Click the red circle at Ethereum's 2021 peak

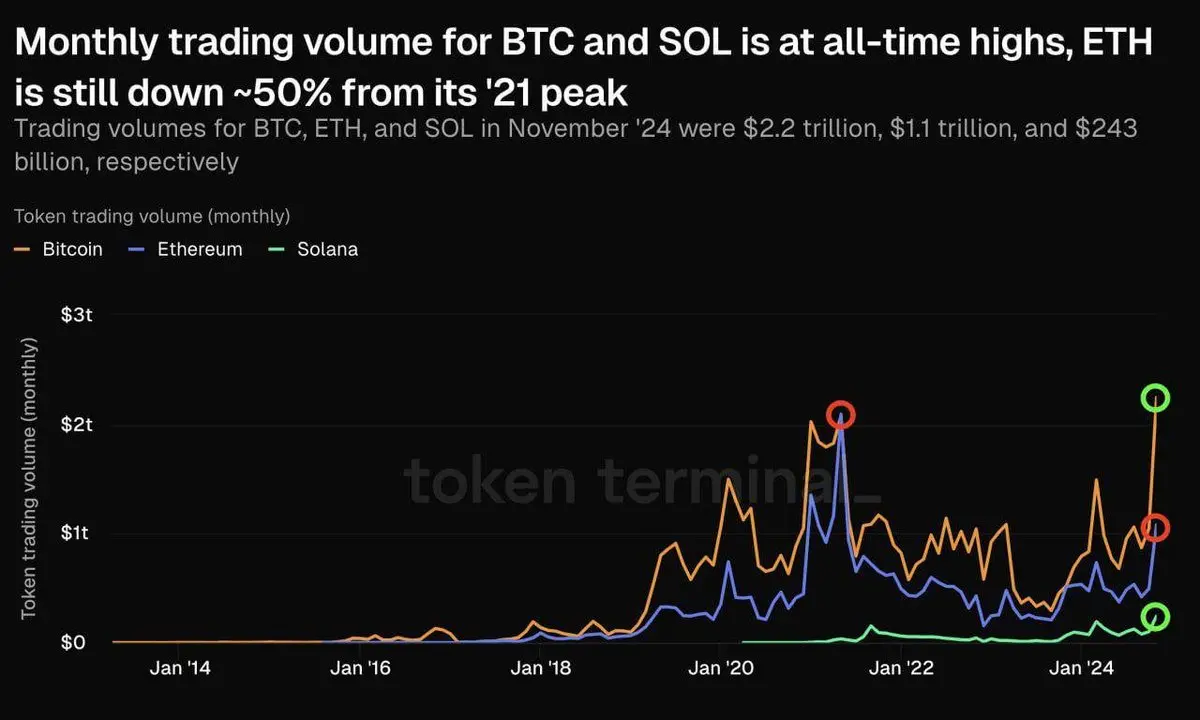841,414
